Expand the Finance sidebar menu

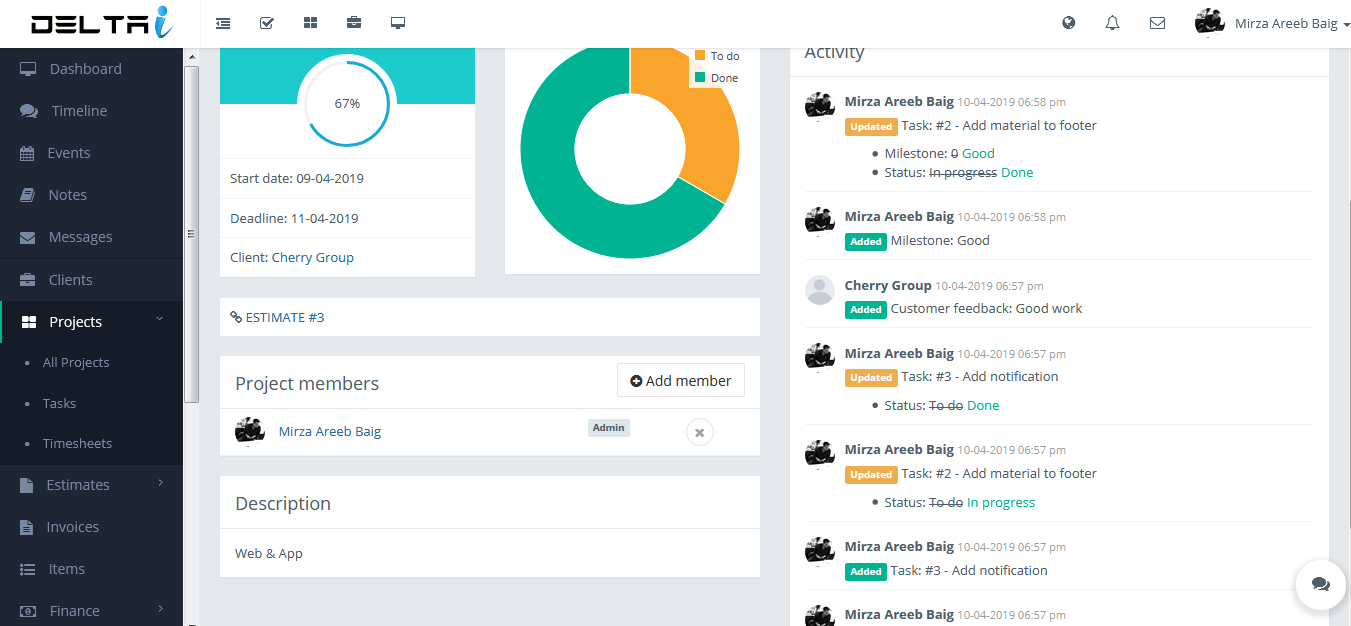click(x=91, y=611)
